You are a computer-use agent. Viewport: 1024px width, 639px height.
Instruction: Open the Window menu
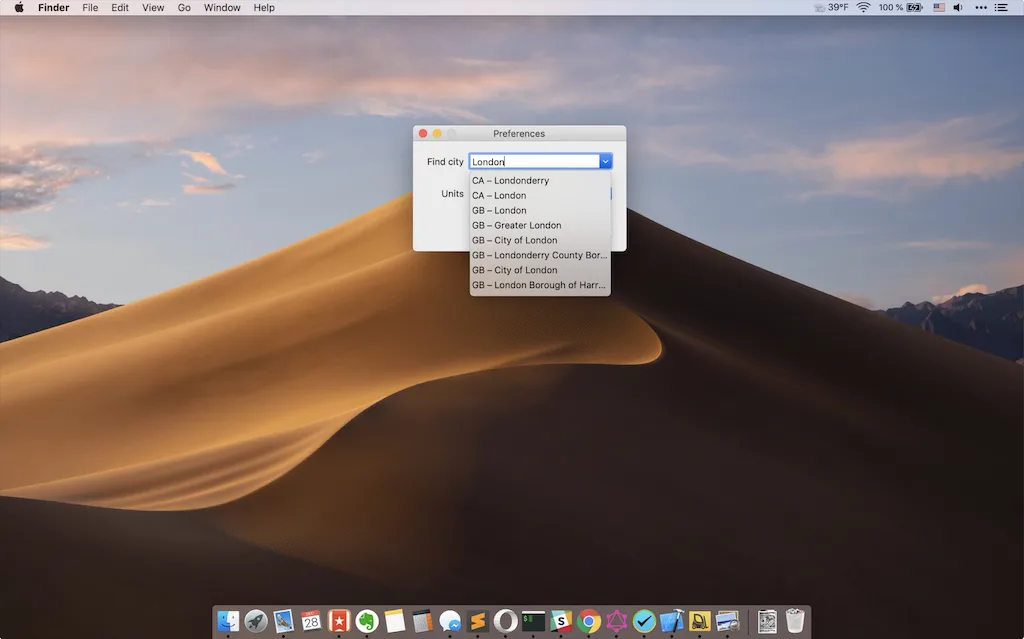click(x=222, y=7)
